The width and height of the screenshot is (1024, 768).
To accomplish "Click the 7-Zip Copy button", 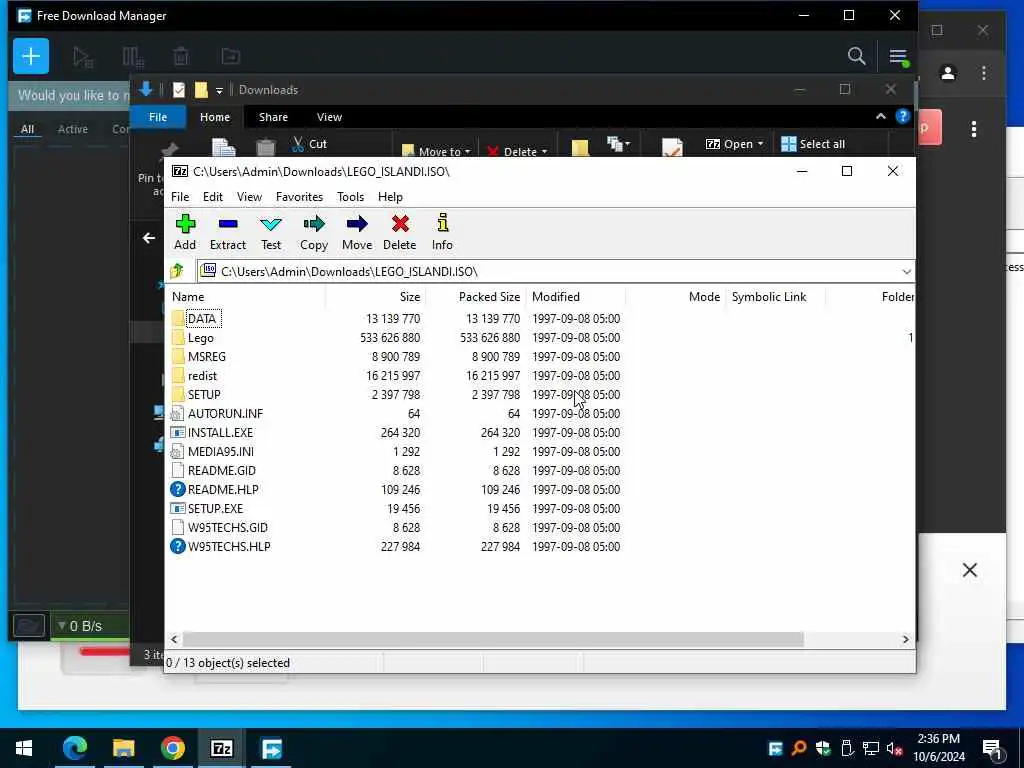I will pyautogui.click(x=313, y=232).
